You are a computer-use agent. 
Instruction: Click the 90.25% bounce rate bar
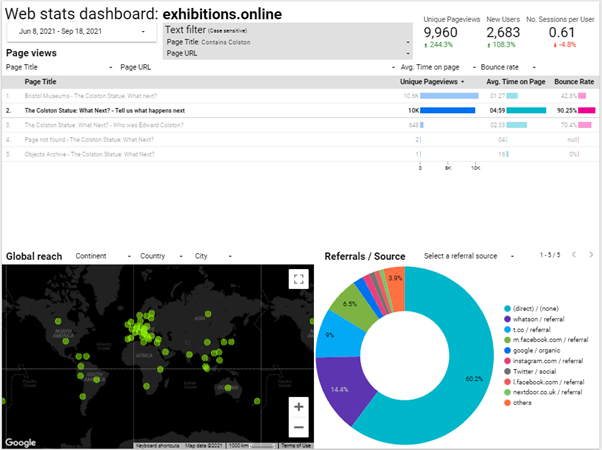pyautogui.click(x=587, y=111)
